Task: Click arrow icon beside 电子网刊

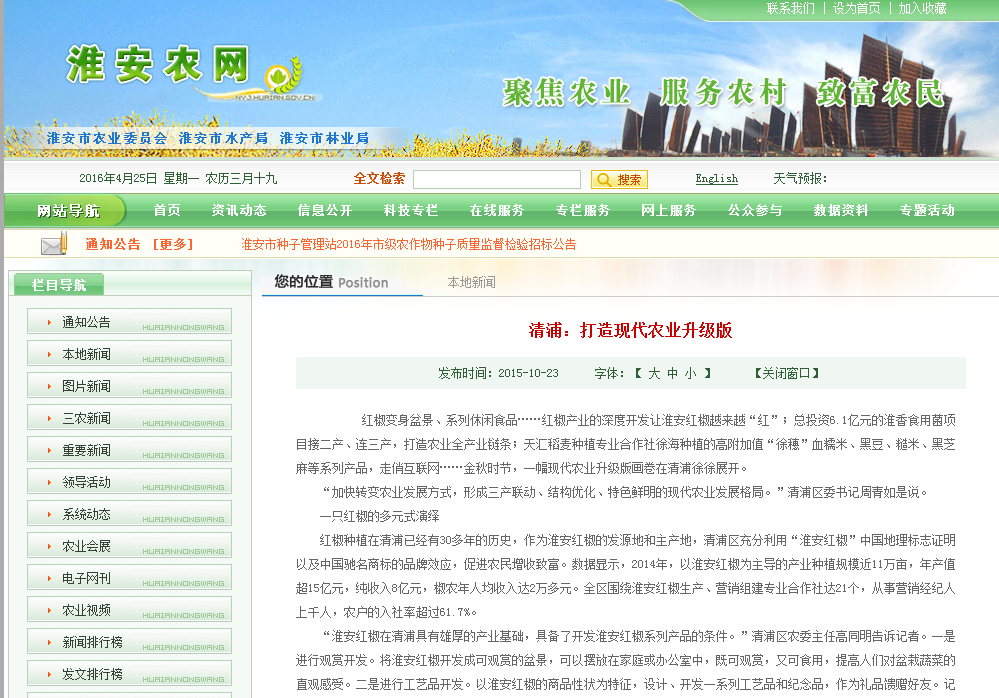Action: (x=48, y=578)
